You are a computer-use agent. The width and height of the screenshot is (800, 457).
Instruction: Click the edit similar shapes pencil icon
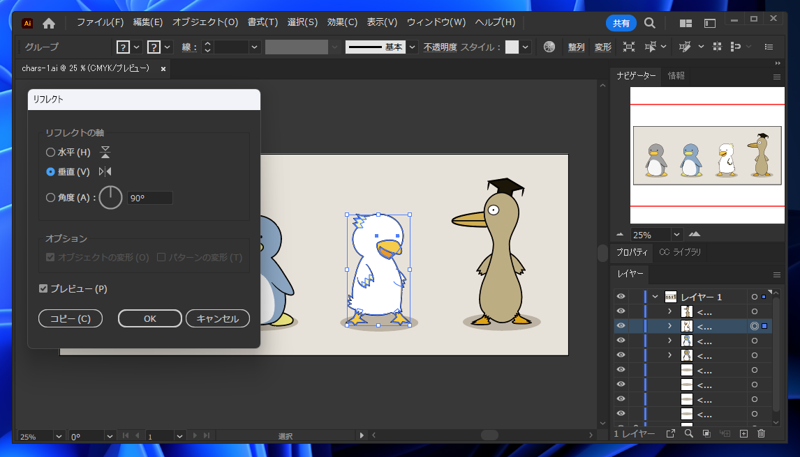(x=685, y=47)
